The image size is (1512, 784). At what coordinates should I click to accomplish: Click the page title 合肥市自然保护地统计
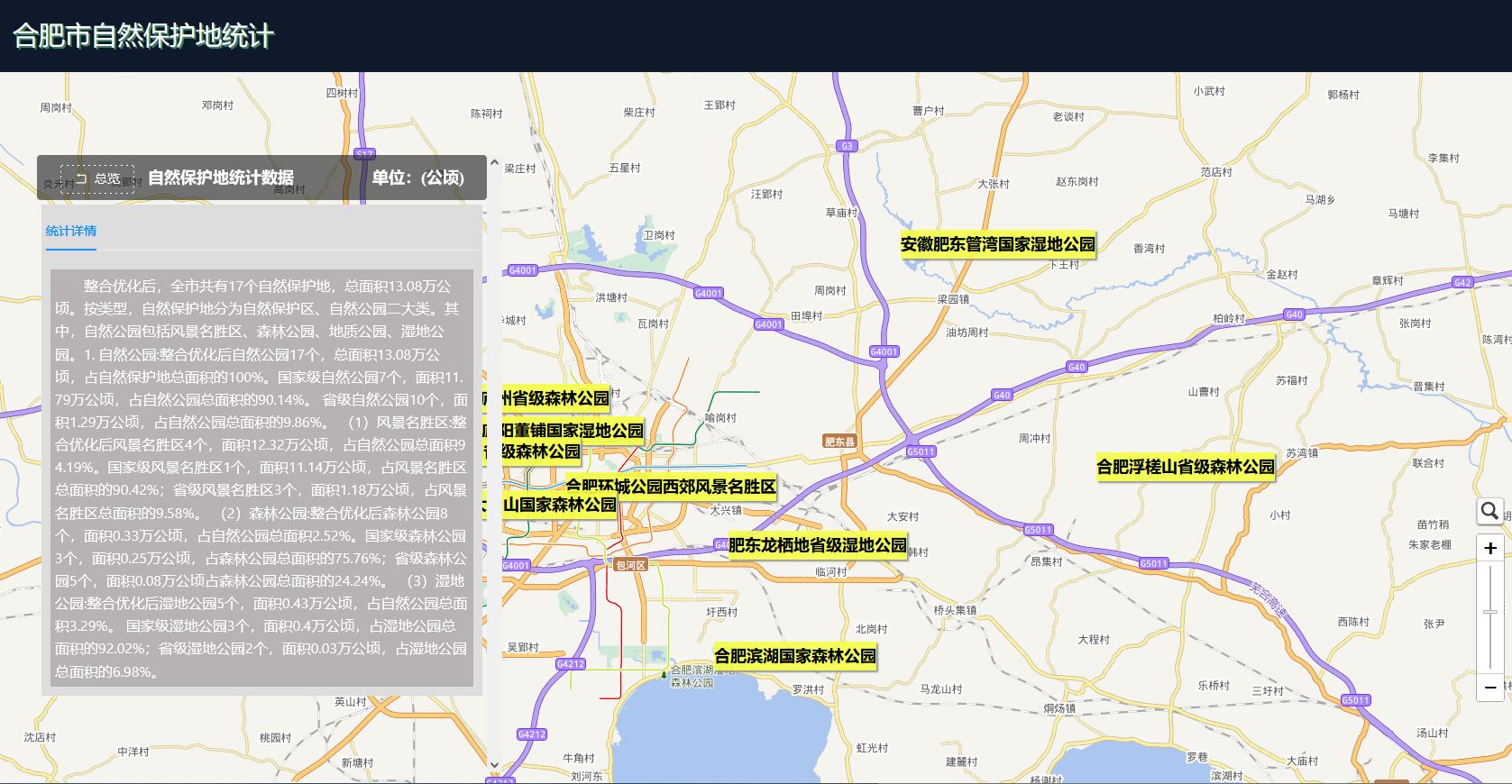(x=143, y=36)
